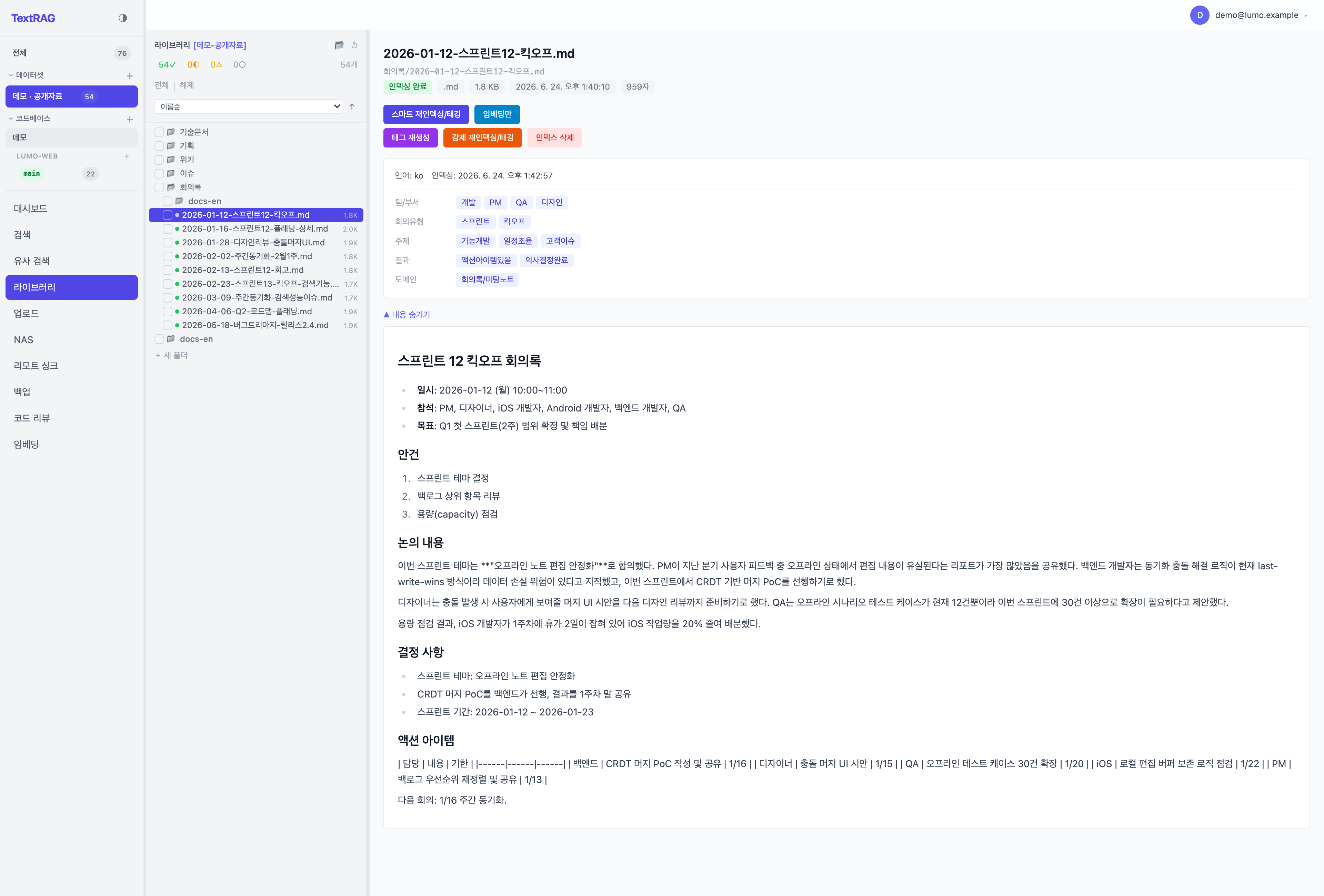Check the 2026-01-12-스프린트12-킥오프.md checkbox
The width and height of the screenshot is (1324, 896).
click(x=168, y=215)
